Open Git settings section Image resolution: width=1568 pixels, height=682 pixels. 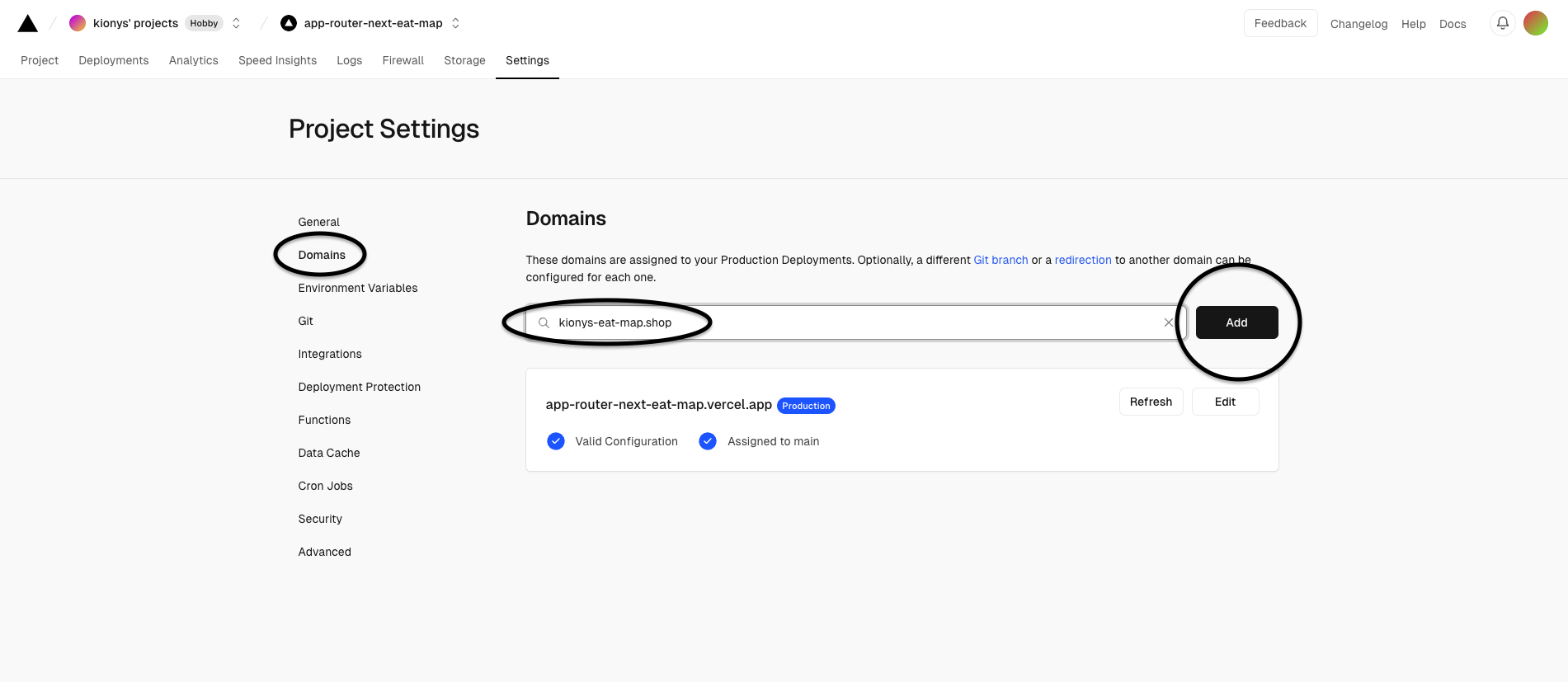coord(306,321)
